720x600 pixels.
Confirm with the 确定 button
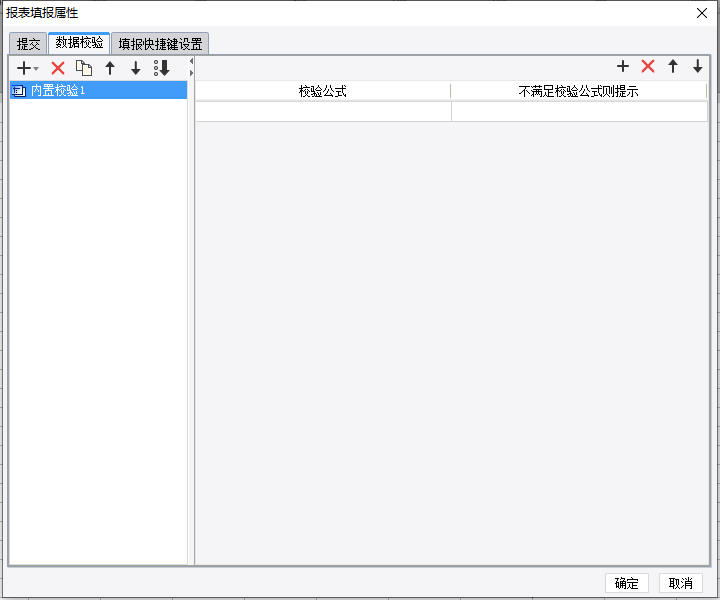[627, 583]
